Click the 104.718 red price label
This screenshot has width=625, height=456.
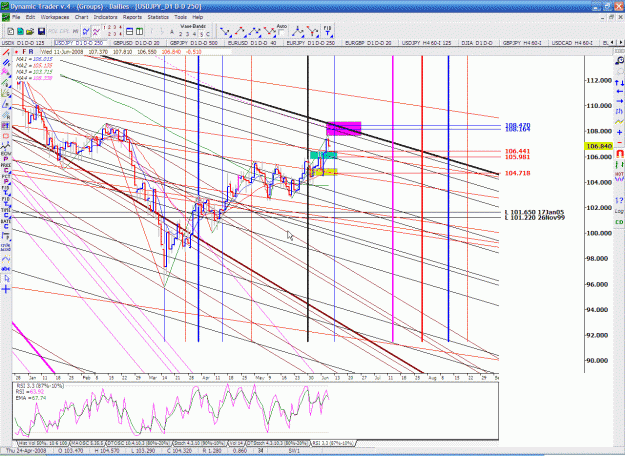[517, 173]
